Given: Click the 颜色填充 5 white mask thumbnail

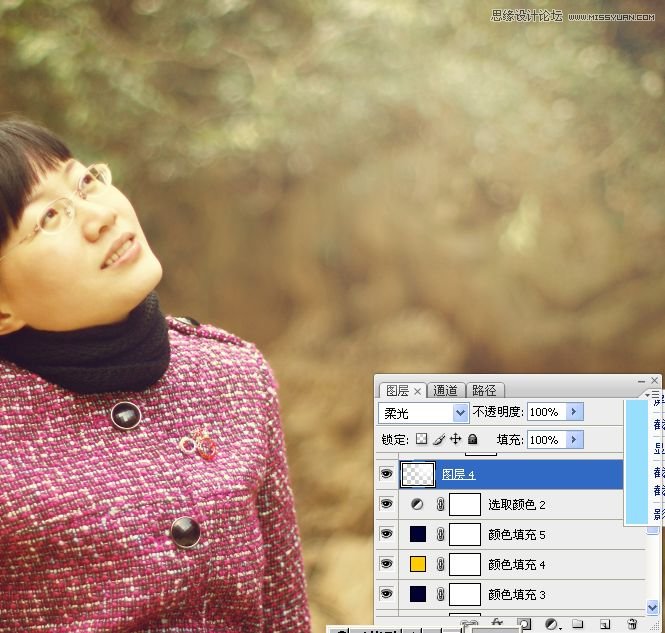Looking at the screenshot, I should click(x=465, y=534).
